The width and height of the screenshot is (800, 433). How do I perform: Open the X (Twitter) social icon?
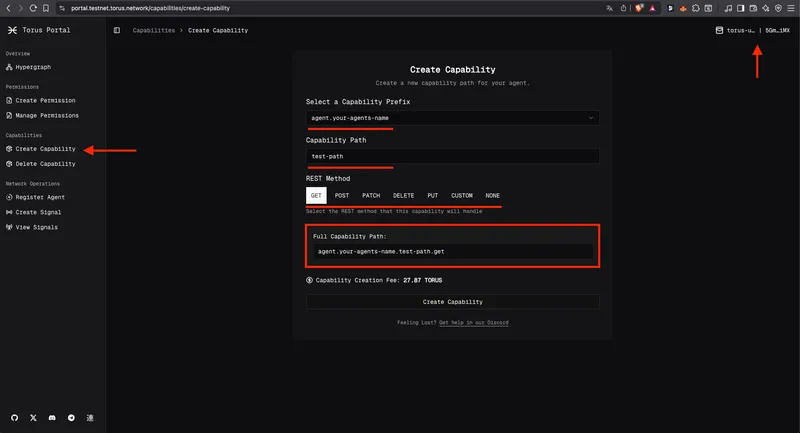point(33,416)
